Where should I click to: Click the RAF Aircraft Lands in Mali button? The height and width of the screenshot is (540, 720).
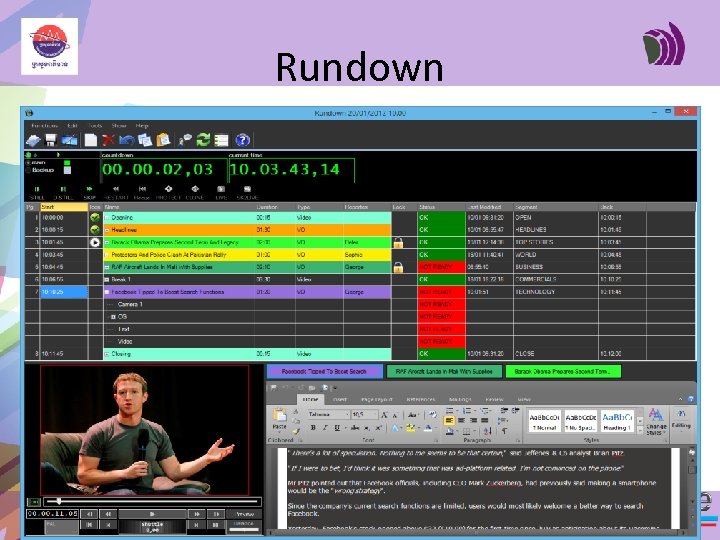click(x=444, y=371)
